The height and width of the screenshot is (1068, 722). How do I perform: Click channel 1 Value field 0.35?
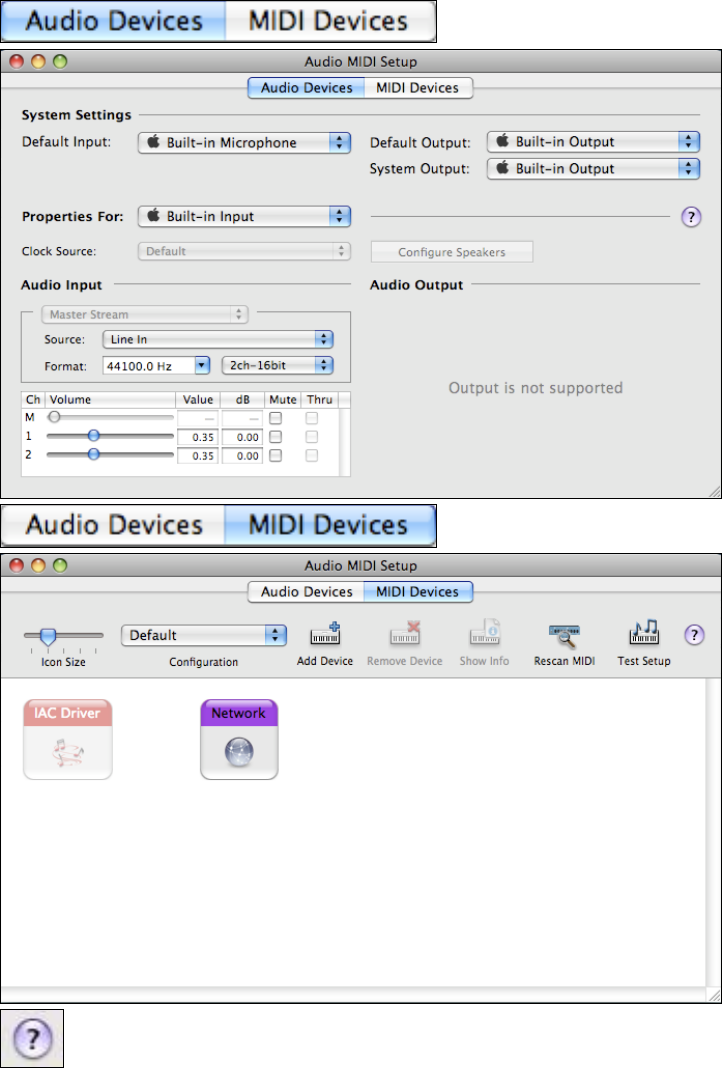point(198,437)
